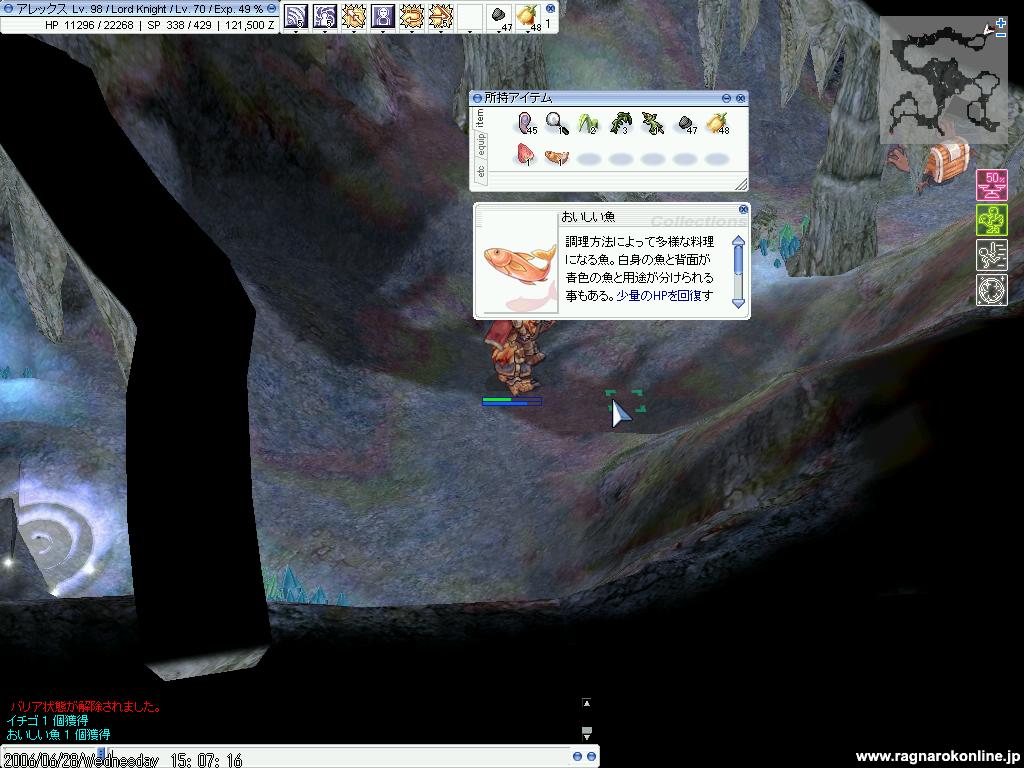1024x768 pixels.
Task: Click the 50% weight status icon
Action: (991, 186)
